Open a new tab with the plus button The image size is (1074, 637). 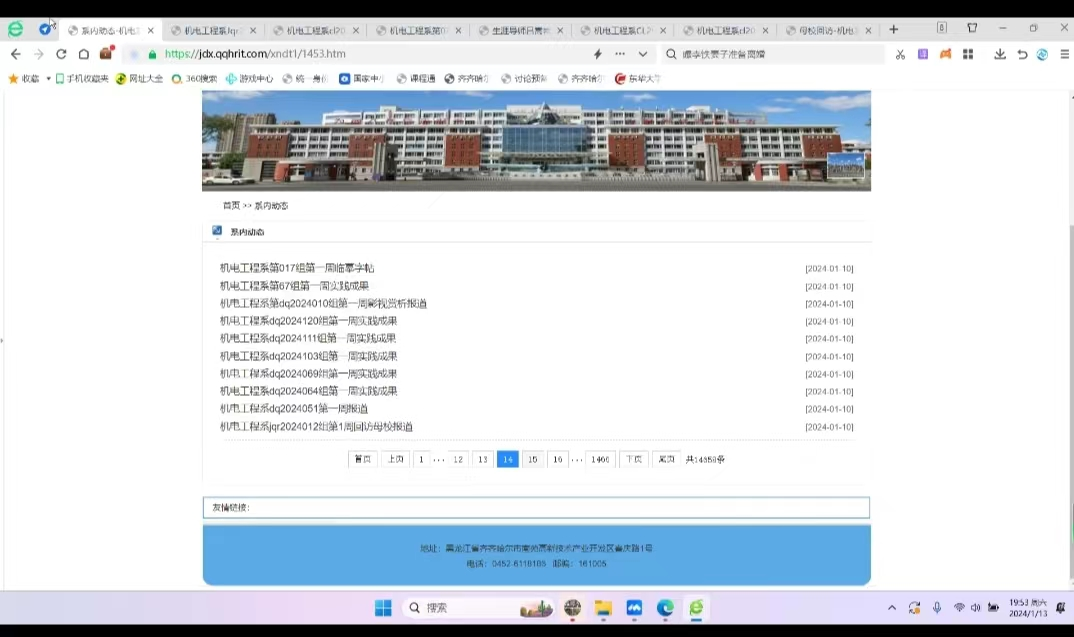[893, 30]
